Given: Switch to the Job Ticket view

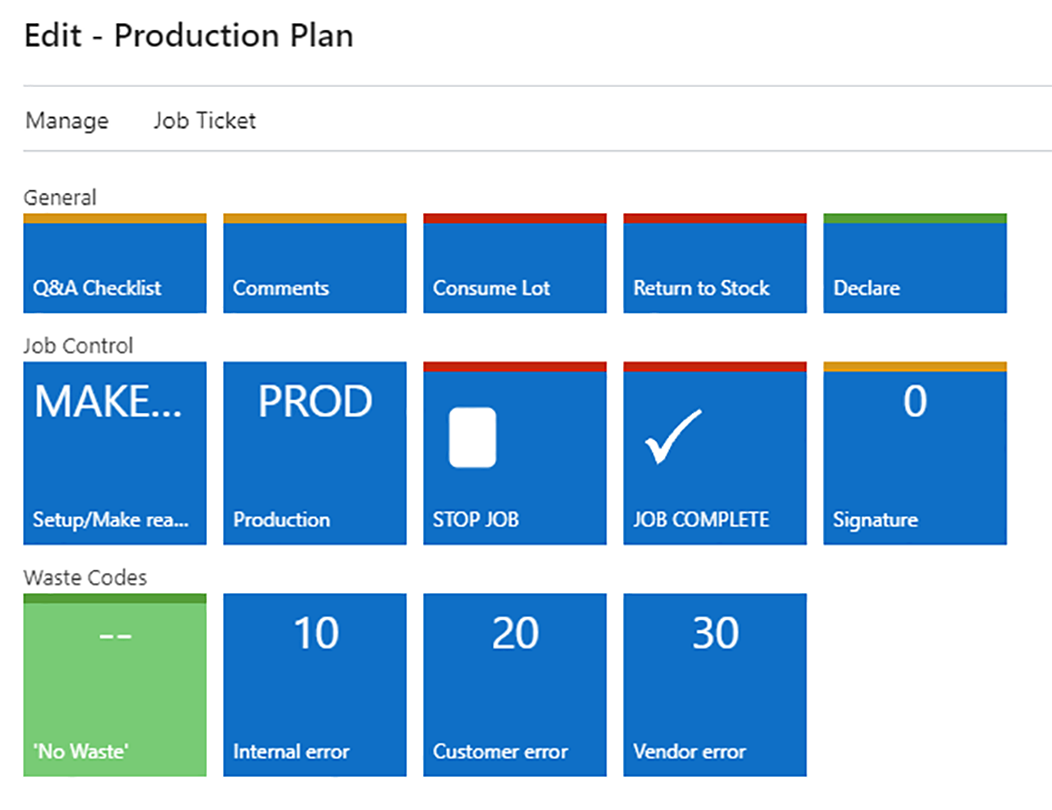Looking at the screenshot, I should [x=204, y=120].
